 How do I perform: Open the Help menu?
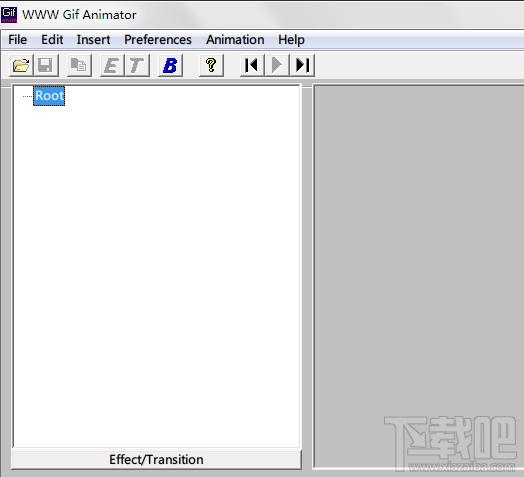291,40
